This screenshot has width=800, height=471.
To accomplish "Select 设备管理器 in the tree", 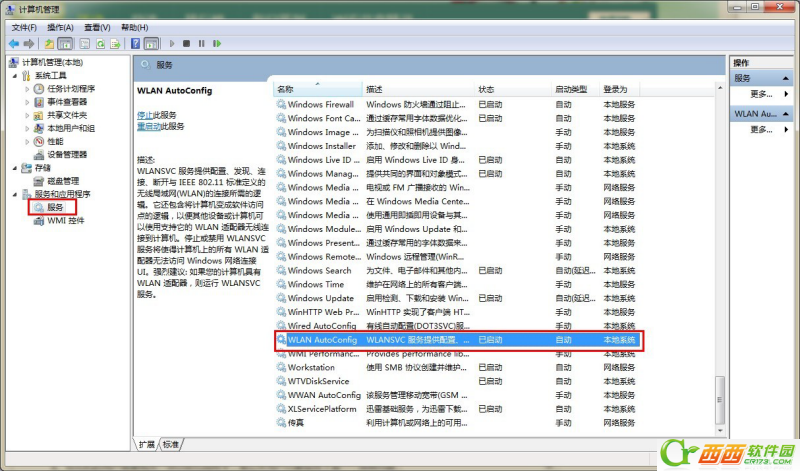I will tap(67, 155).
